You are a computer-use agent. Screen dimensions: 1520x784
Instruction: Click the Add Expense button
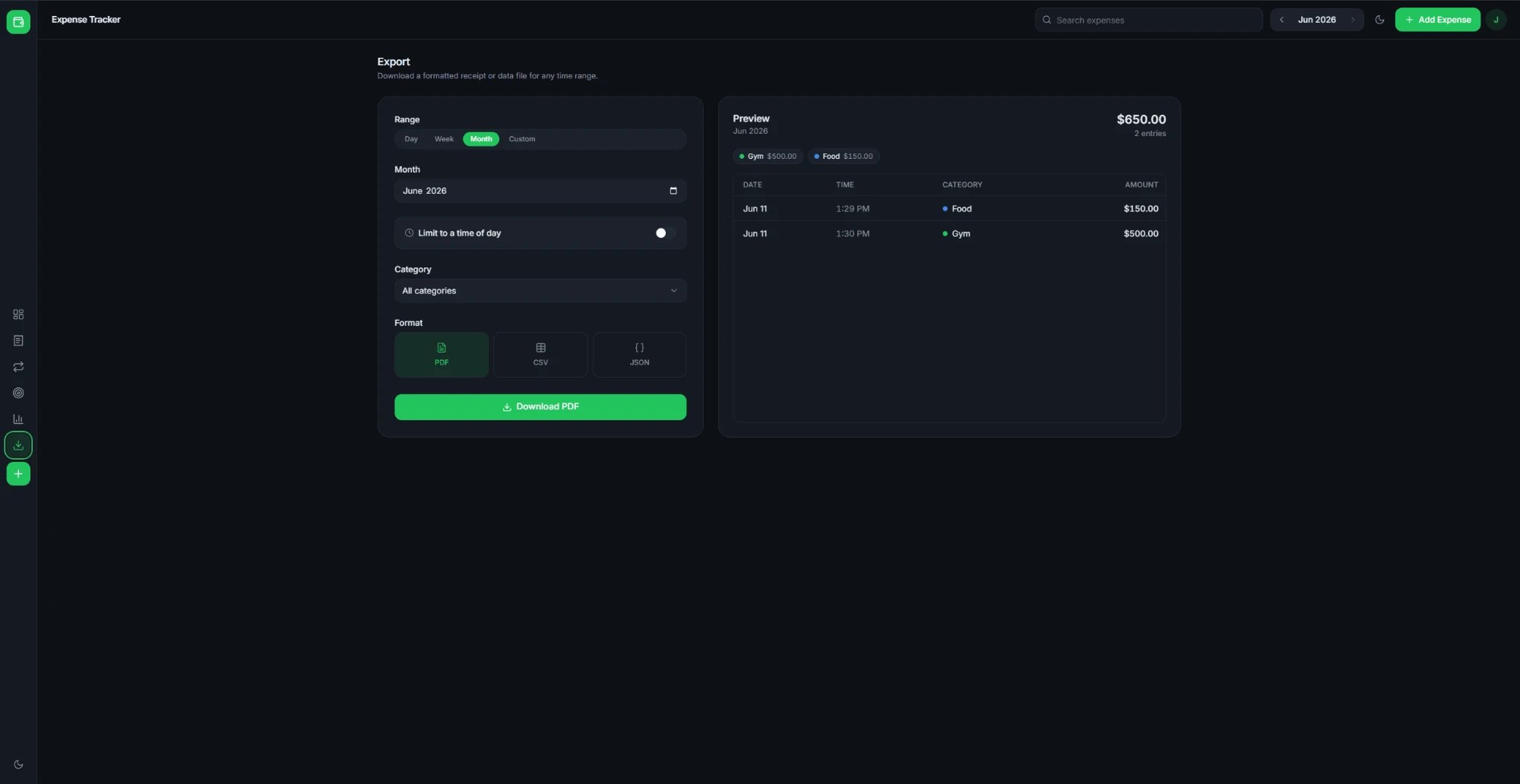[x=1437, y=20]
